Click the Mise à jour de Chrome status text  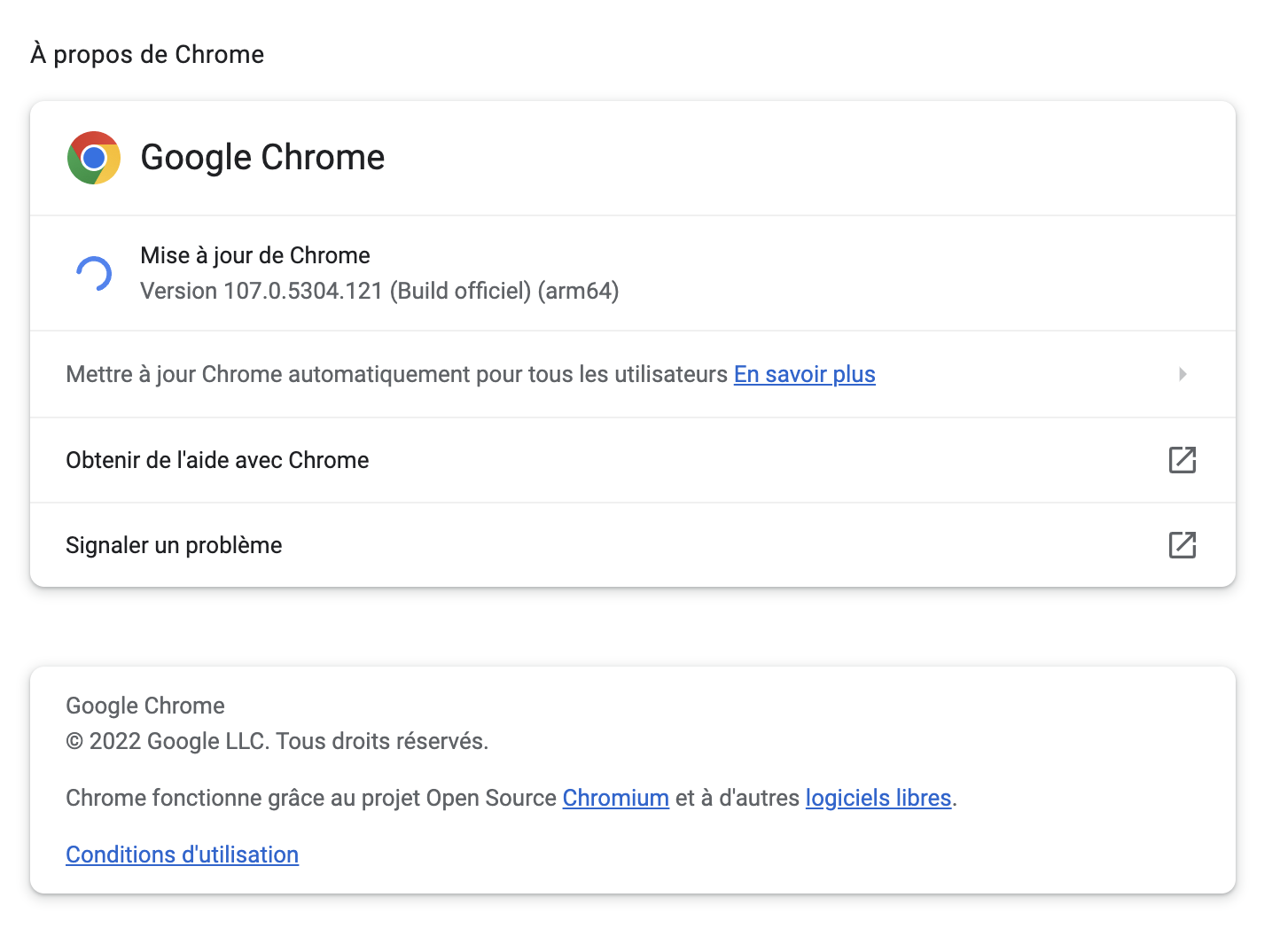tap(255, 255)
